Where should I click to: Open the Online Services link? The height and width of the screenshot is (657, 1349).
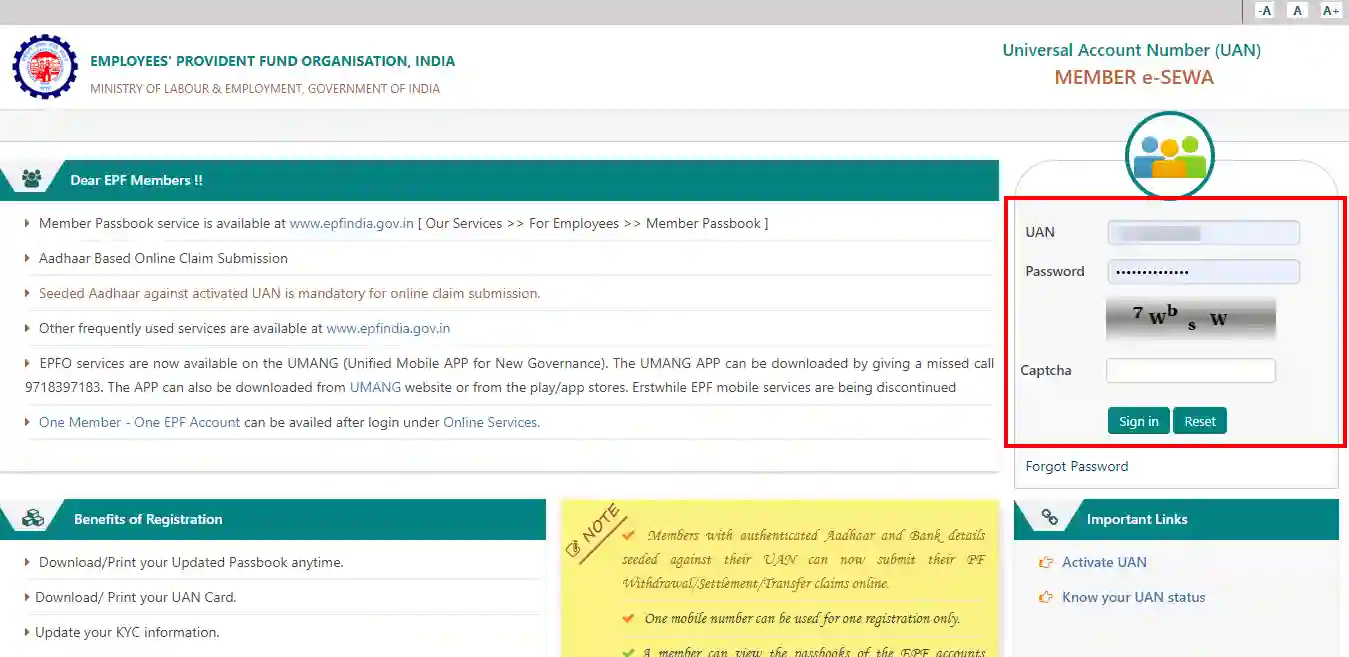tap(491, 422)
